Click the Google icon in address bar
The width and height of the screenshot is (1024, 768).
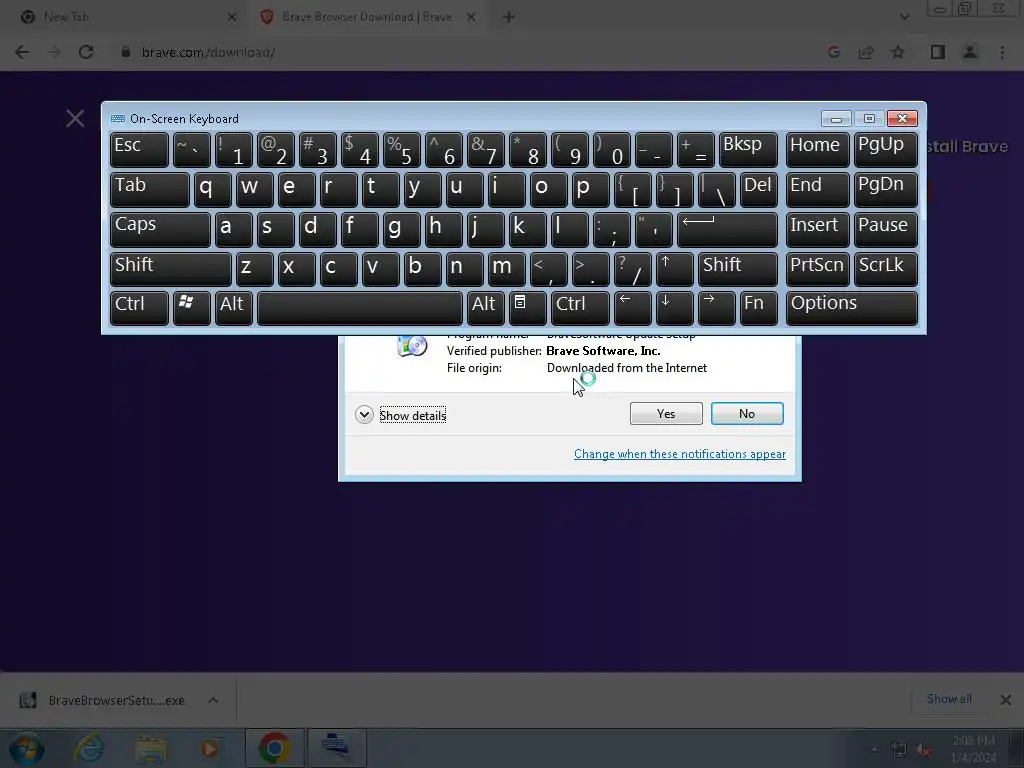(x=834, y=52)
